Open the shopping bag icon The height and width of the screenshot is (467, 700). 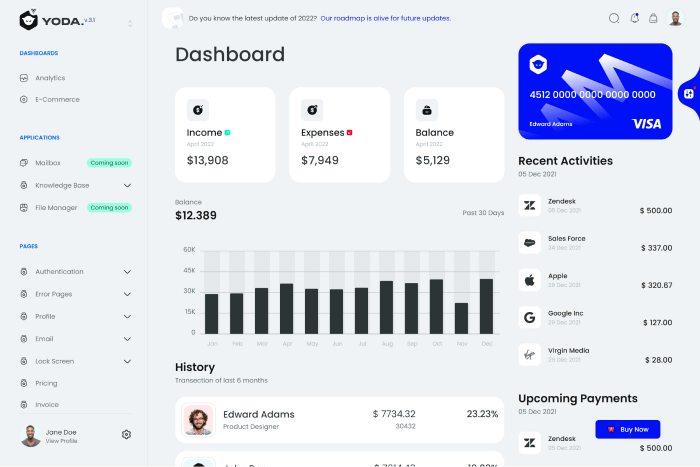click(653, 18)
